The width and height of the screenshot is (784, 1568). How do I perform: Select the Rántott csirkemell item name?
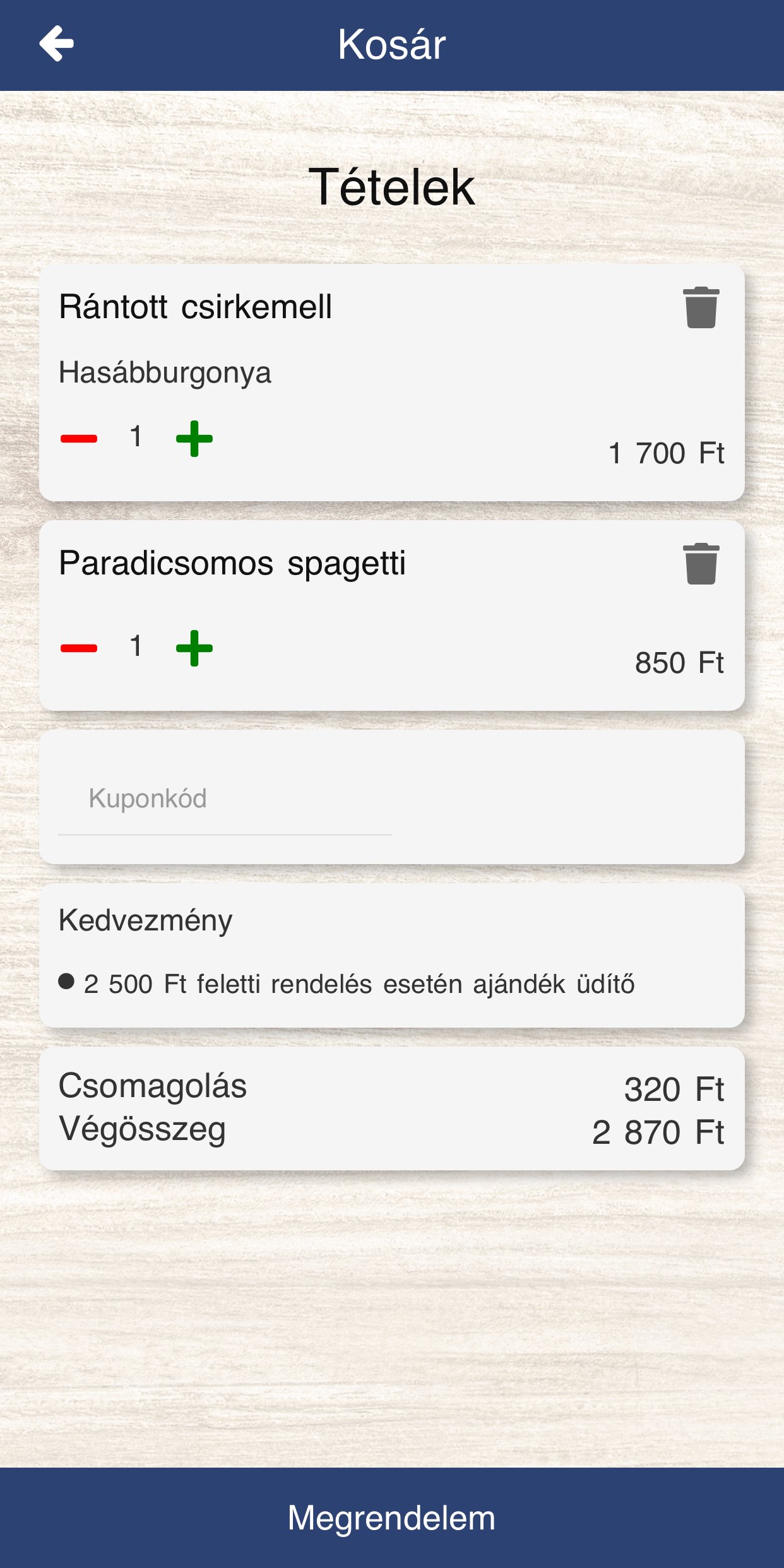(195, 307)
